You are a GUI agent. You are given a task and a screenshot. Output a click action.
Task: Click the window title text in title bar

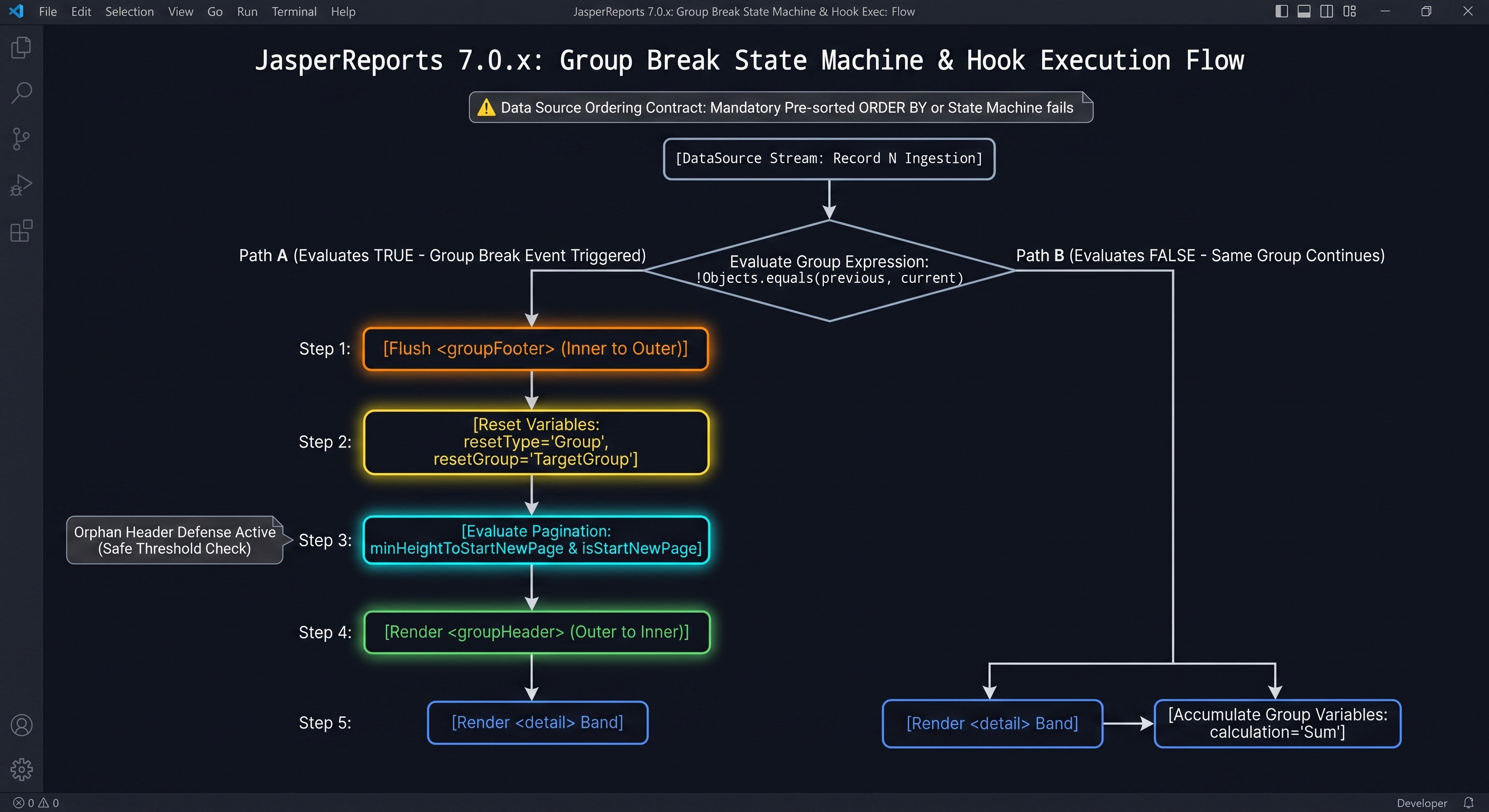(x=744, y=12)
